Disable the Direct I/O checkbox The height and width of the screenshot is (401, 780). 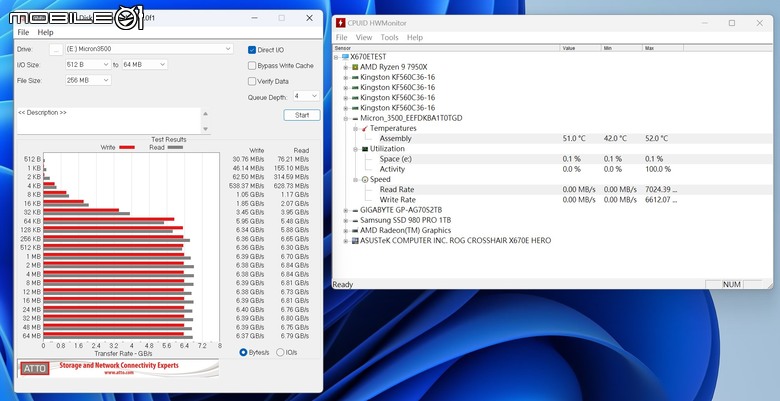[252, 50]
